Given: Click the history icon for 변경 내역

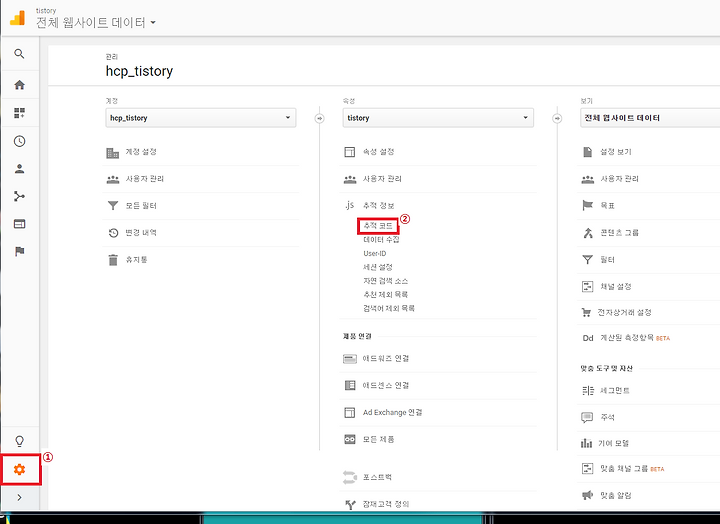Looking at the screenshot, I should pos(113,233).
